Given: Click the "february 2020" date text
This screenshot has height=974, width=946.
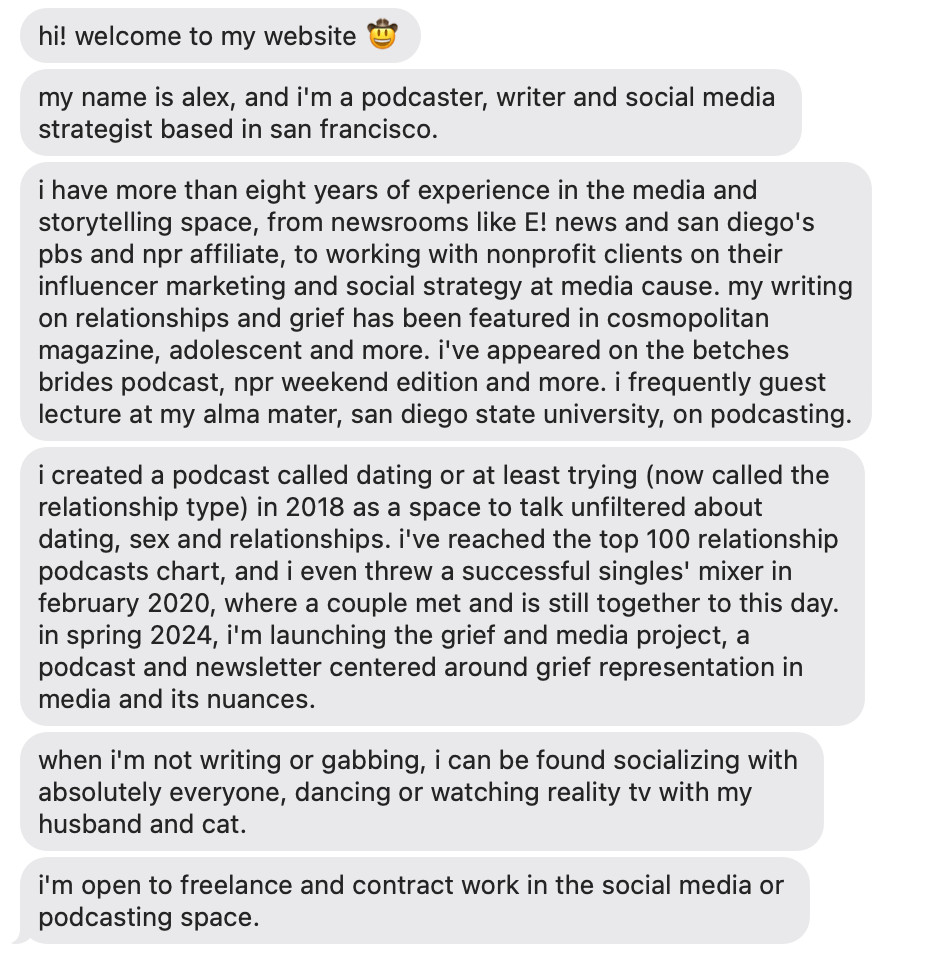Looking at the screenshot, I should point(120,603).
